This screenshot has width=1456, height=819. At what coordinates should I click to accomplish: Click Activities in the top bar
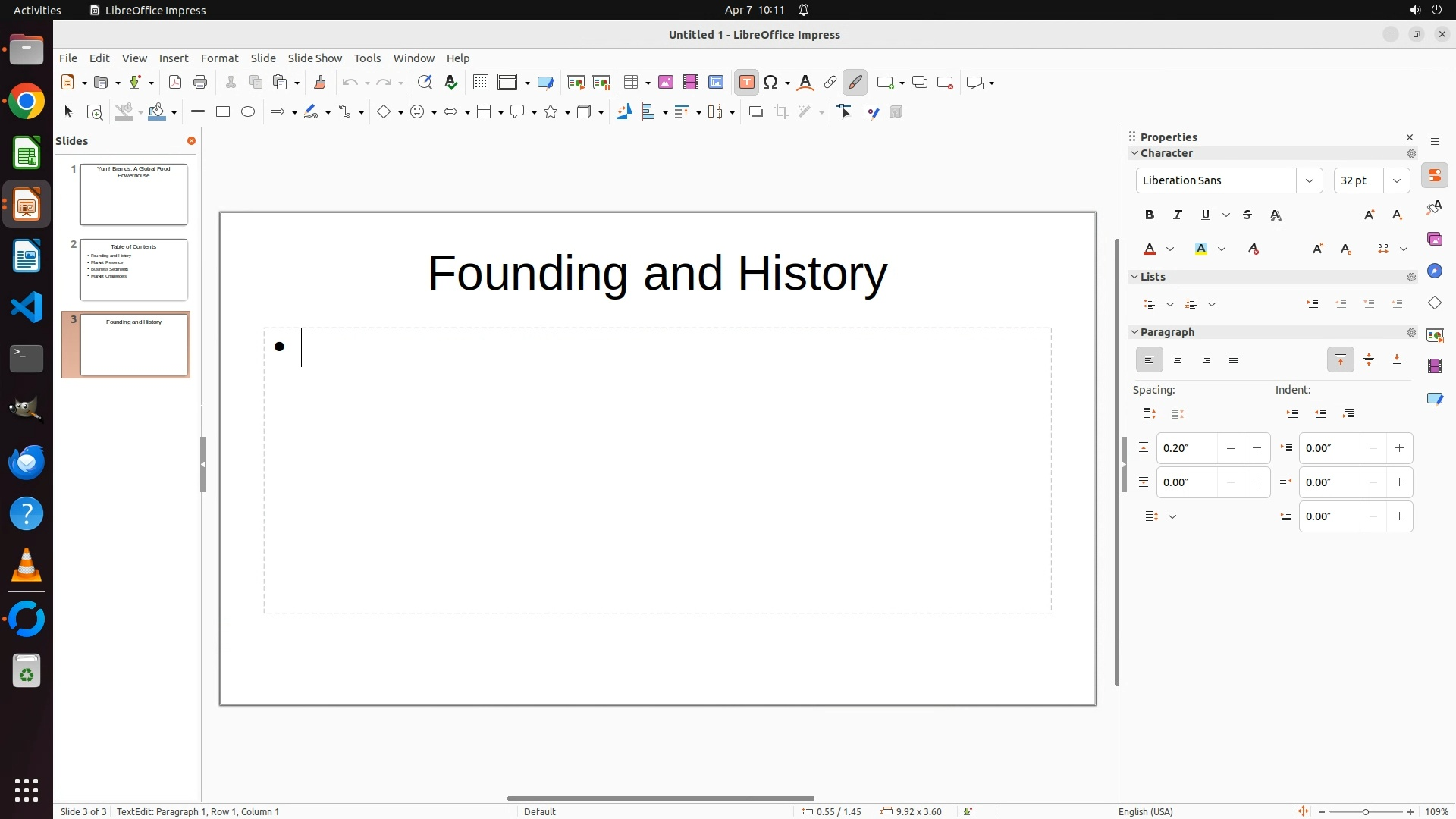[37, 10]
